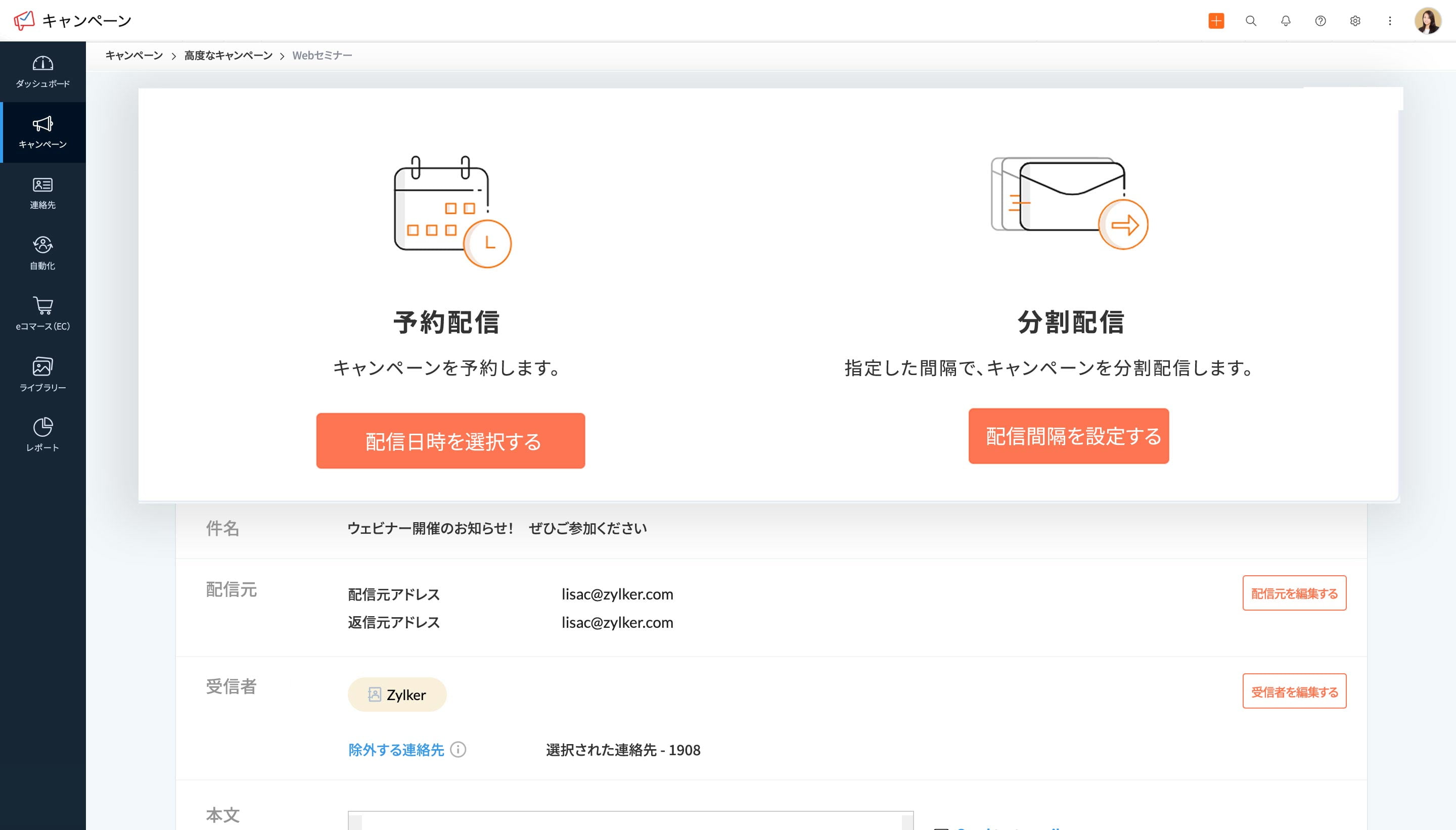Open the 除外する連絡先 link
The height and width of the screenshot is (830, 1456).
396,750
